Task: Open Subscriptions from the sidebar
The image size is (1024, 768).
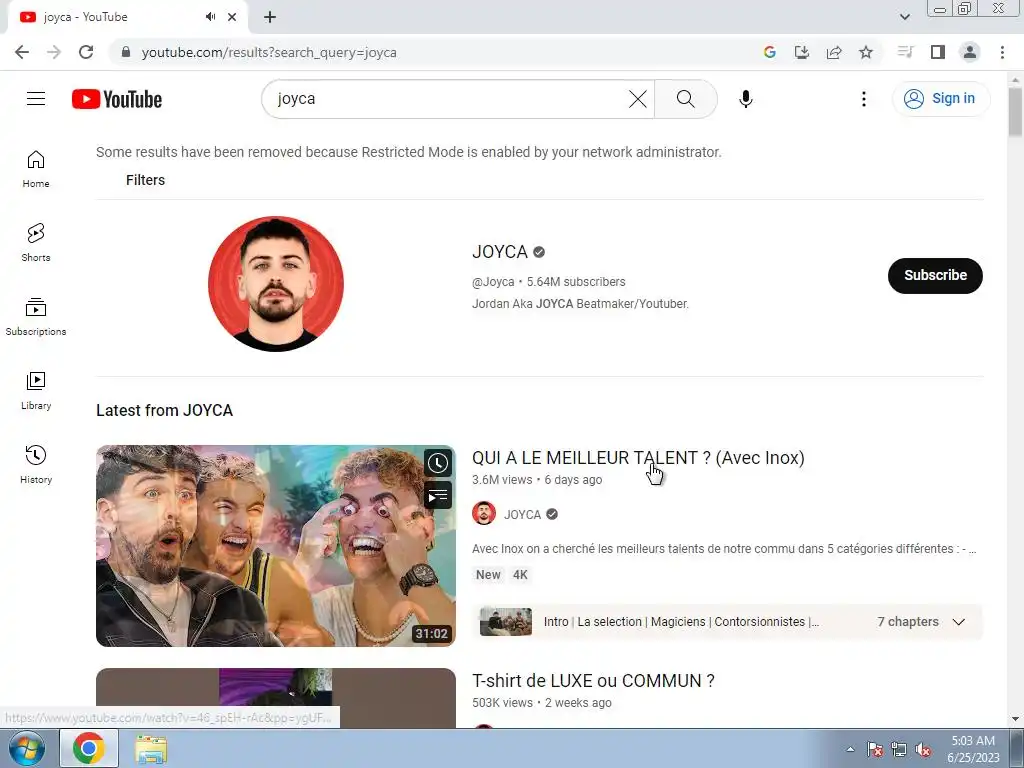Action: (x=36, y=317)
